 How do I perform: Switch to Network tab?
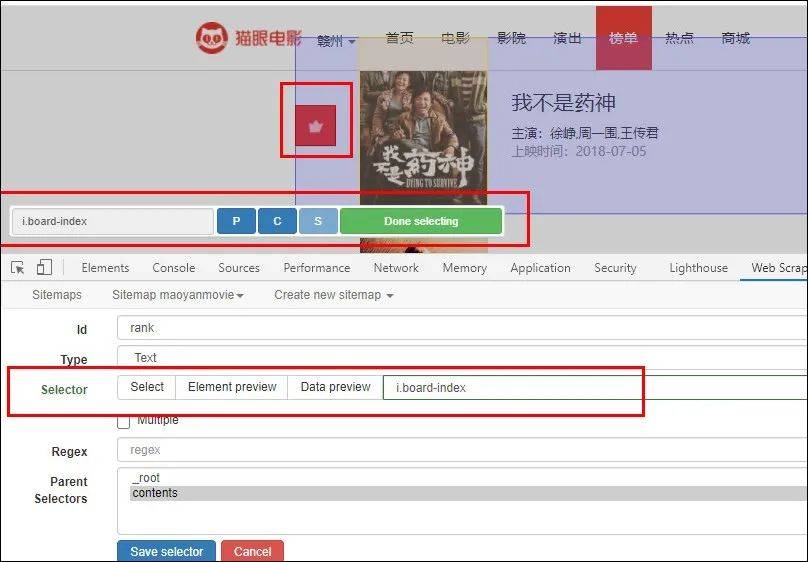(396, 268)
